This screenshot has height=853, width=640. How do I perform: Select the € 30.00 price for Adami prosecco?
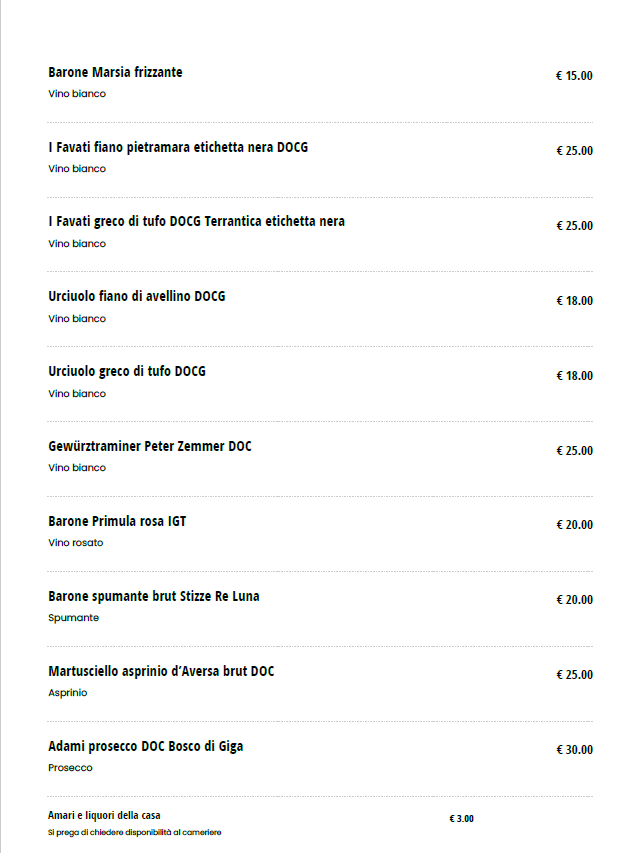pyautogui.click(x=574, y=750)
